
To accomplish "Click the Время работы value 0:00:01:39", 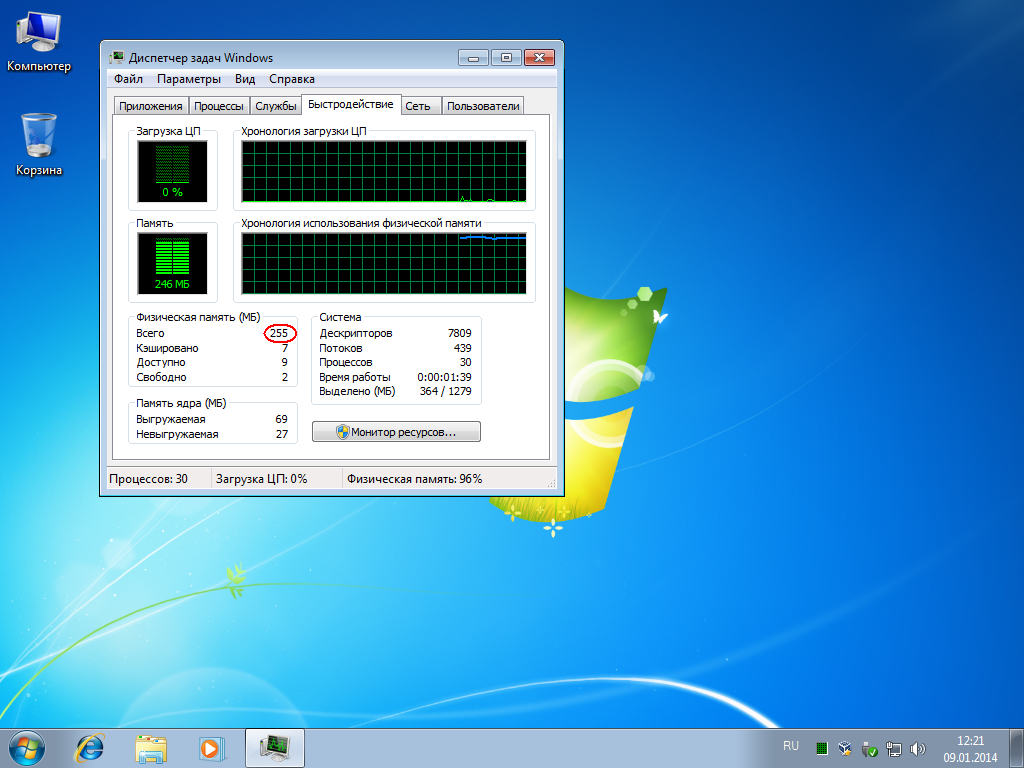I will click(x=445, y=377).
